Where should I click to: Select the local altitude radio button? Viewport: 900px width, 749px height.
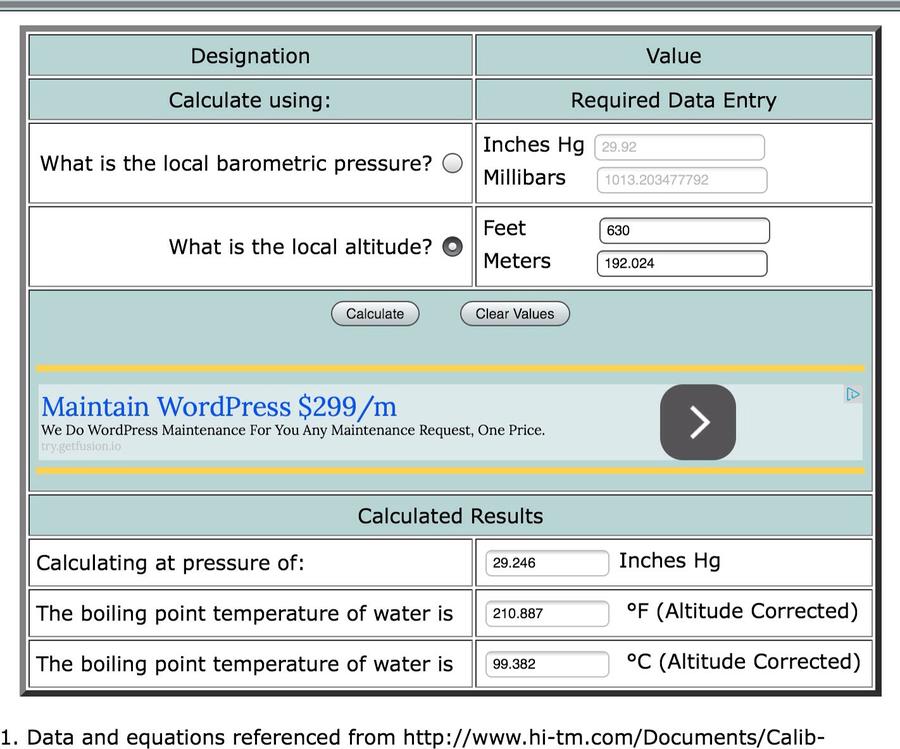(x=452, y=247)
